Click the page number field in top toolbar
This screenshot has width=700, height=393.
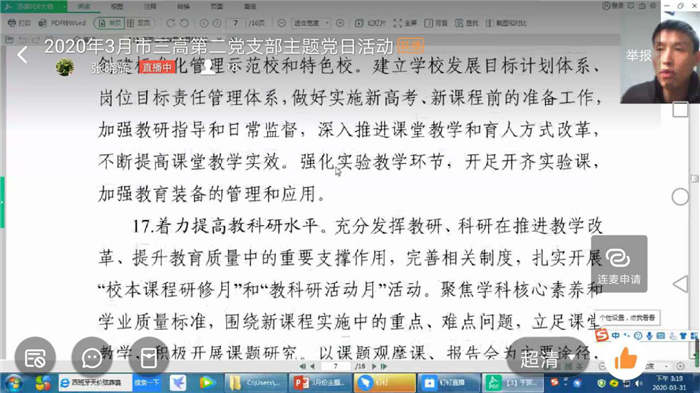(236, 23)
